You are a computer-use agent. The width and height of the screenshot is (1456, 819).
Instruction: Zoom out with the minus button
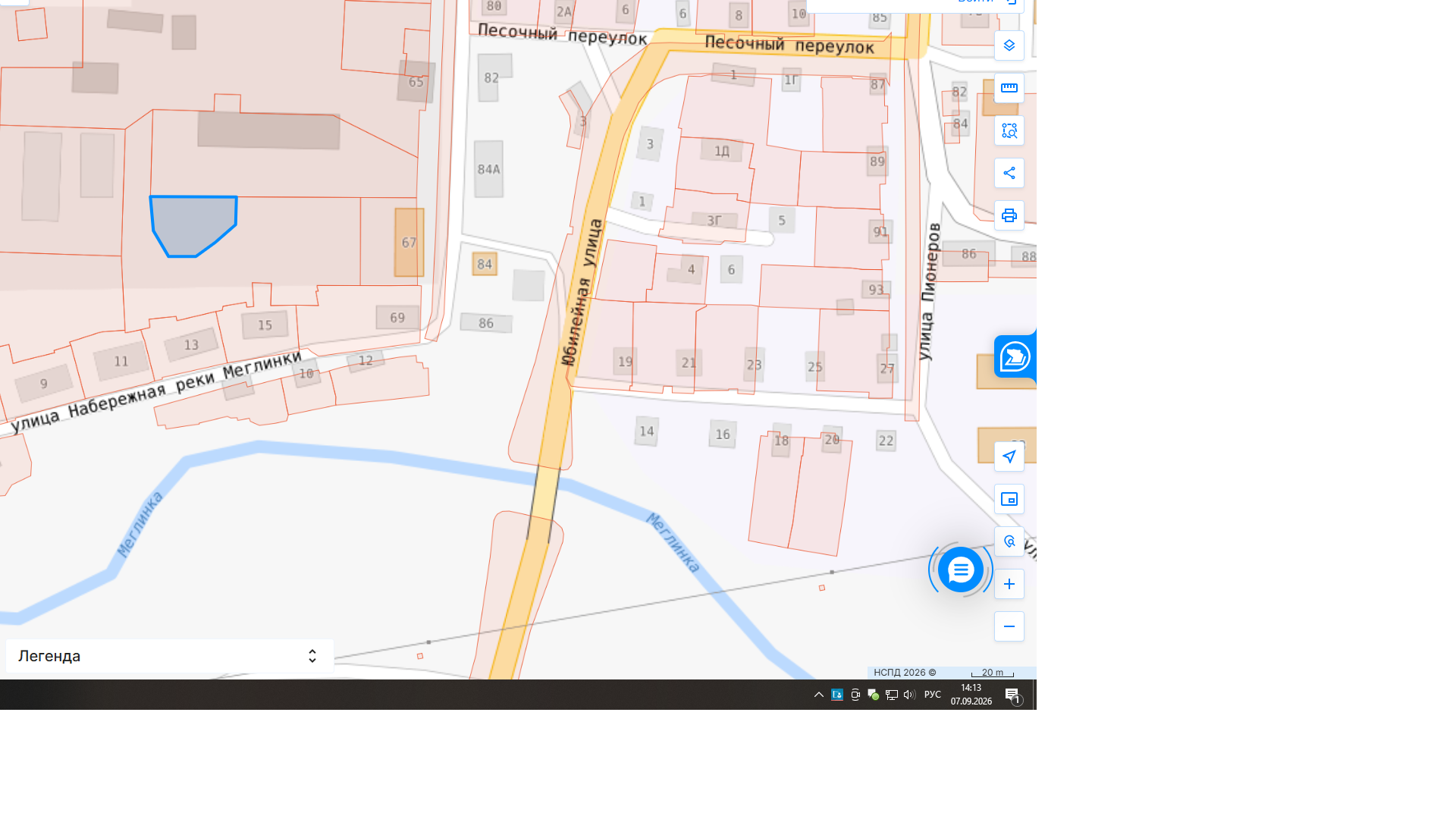pos(1009,626)
